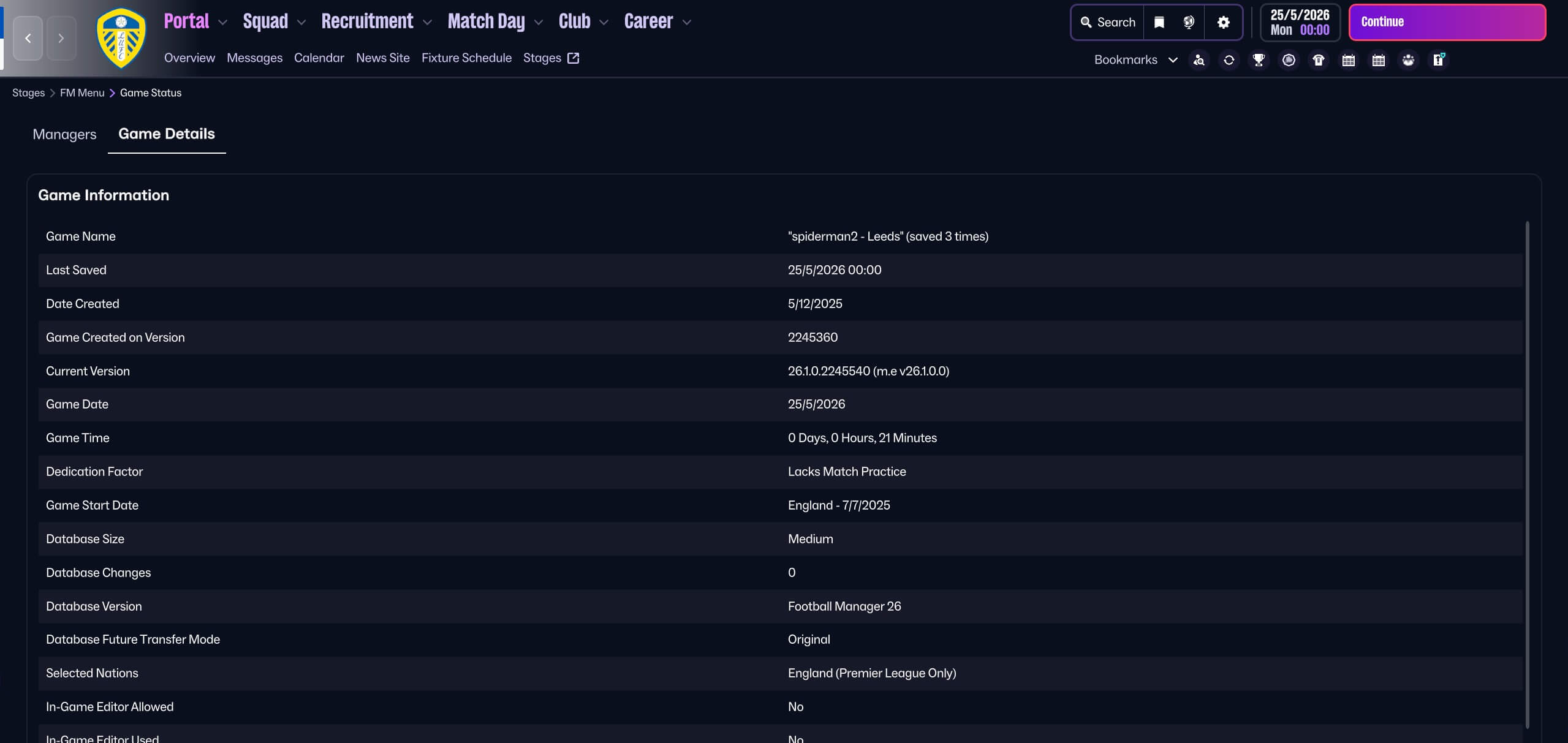This screenshot has height=743, width=1568.
Task: Click the shirt kit bookmark icon
Action: click(x=1319, y=60)
